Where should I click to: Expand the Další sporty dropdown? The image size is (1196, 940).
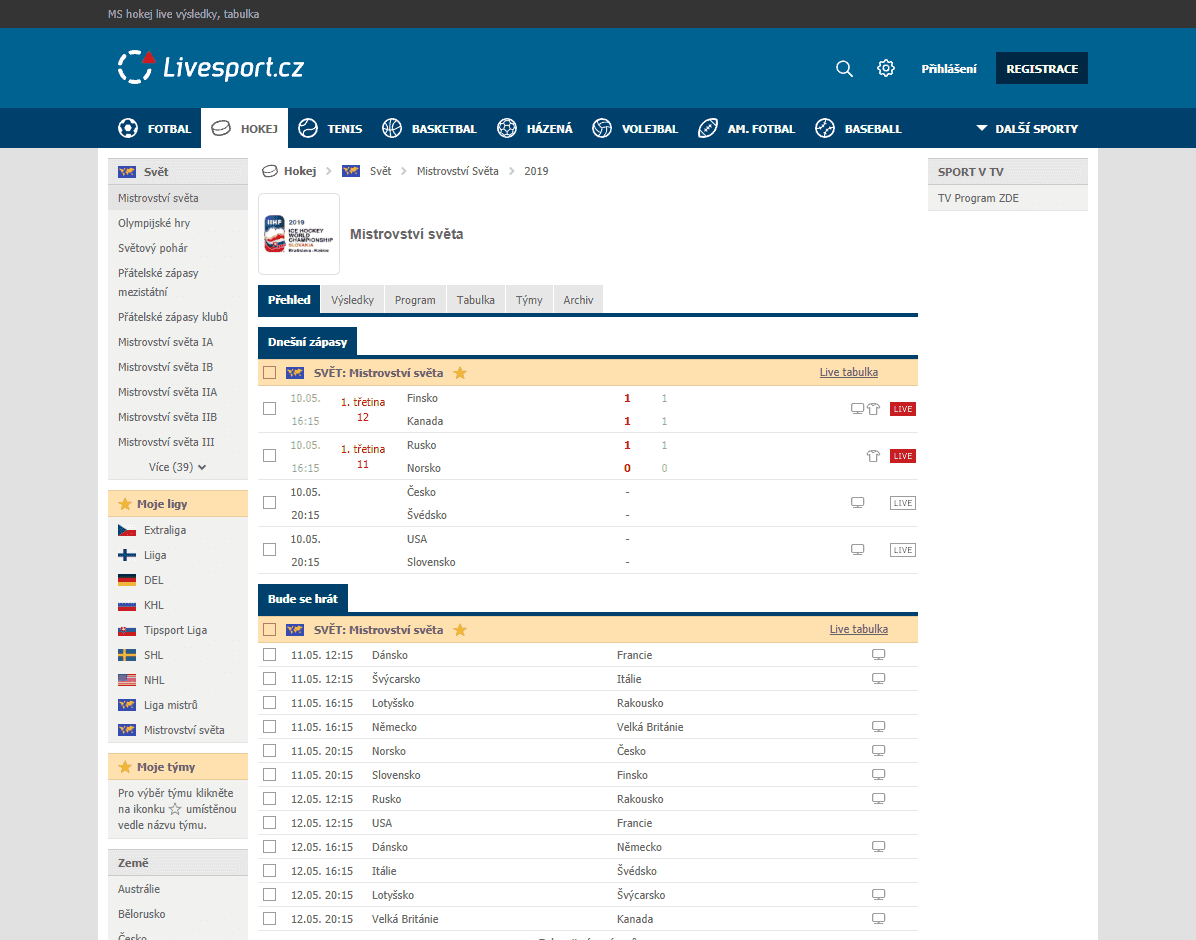(x=1027, y=128)
